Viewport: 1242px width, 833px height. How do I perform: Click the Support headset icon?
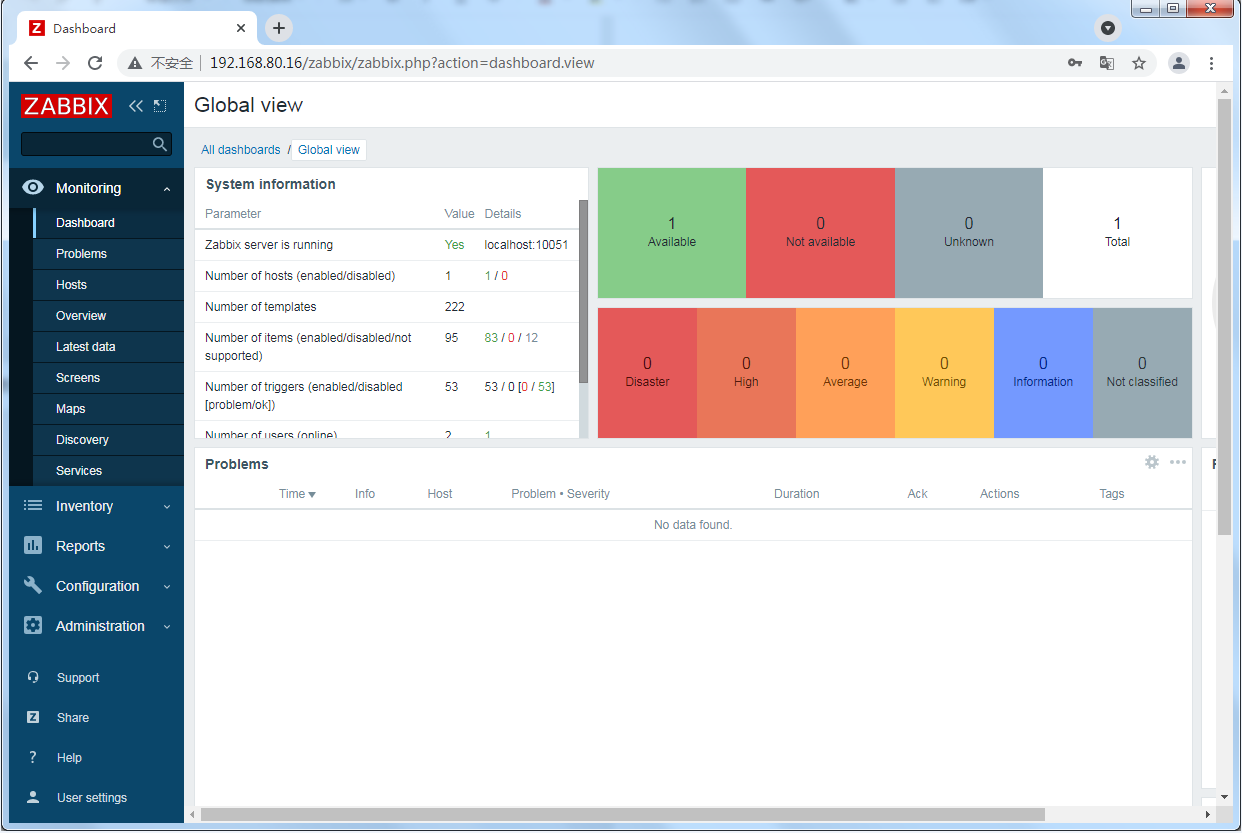coord(33,677)
